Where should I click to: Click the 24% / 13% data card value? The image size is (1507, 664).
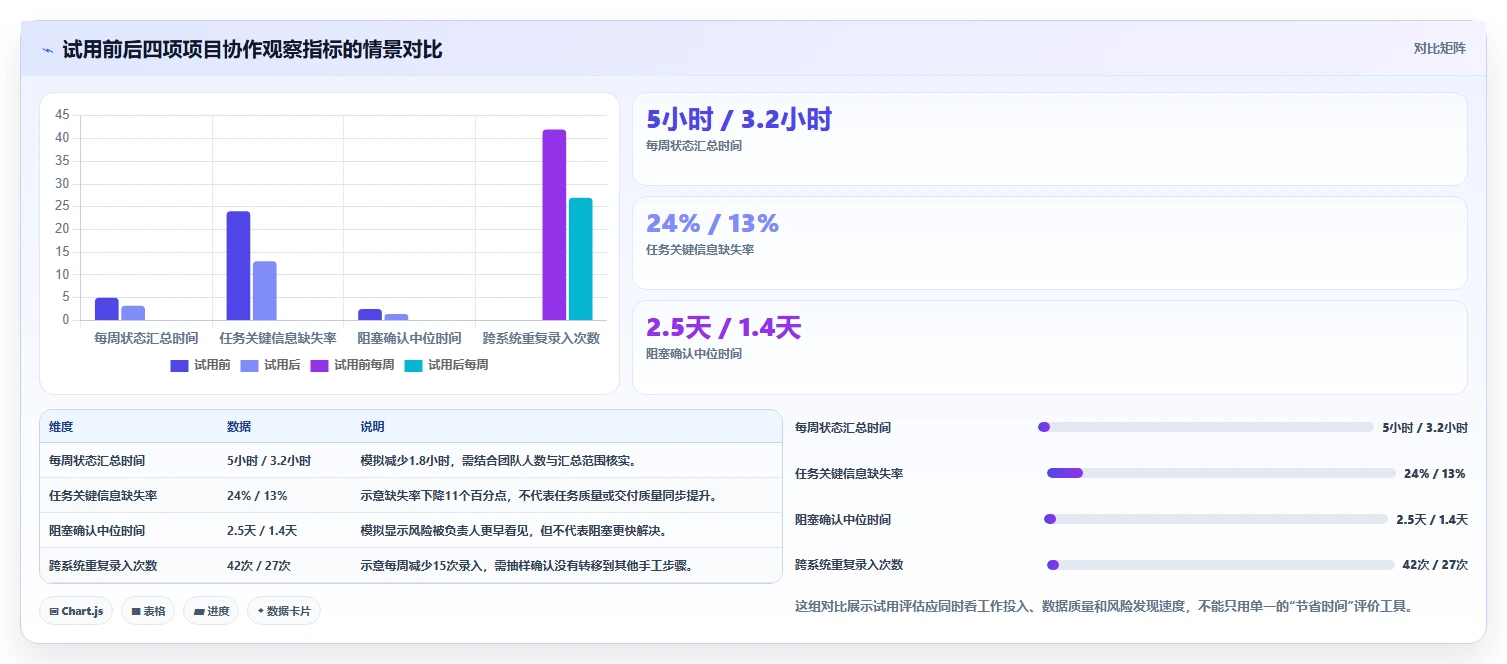tap(712, 224)
